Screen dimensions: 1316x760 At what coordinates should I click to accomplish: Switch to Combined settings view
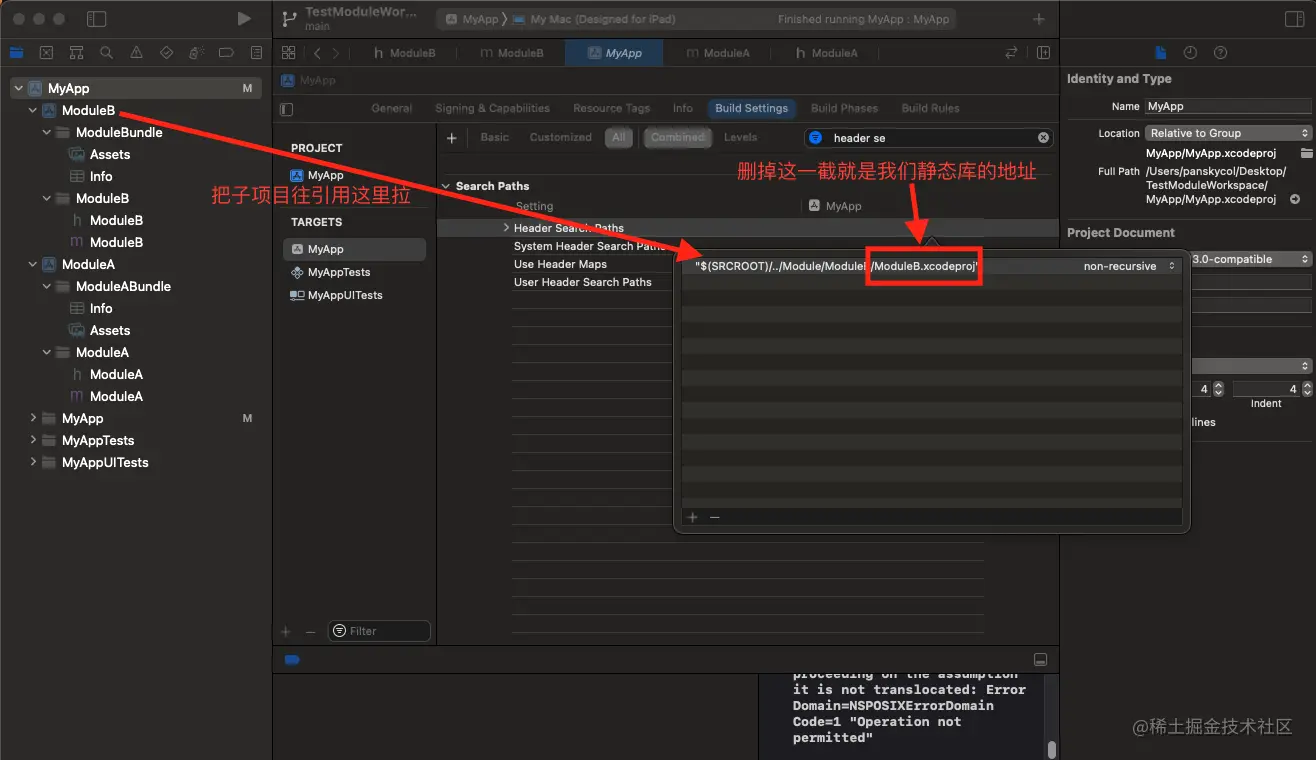678,137
